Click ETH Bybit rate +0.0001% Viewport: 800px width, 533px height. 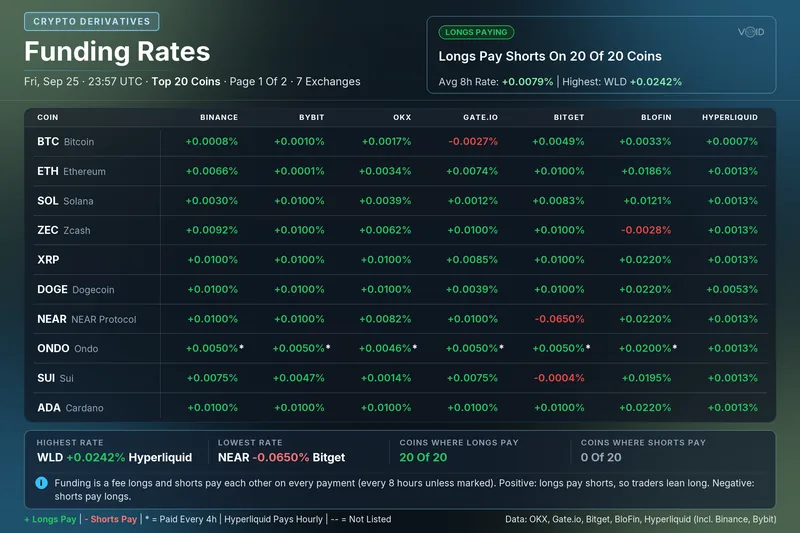pyautogui.click(x=299, y=171)
